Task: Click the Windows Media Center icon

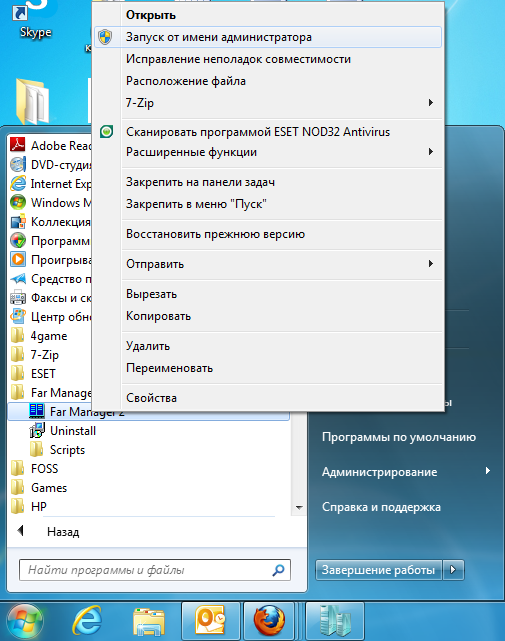Action: pos(18,202)
